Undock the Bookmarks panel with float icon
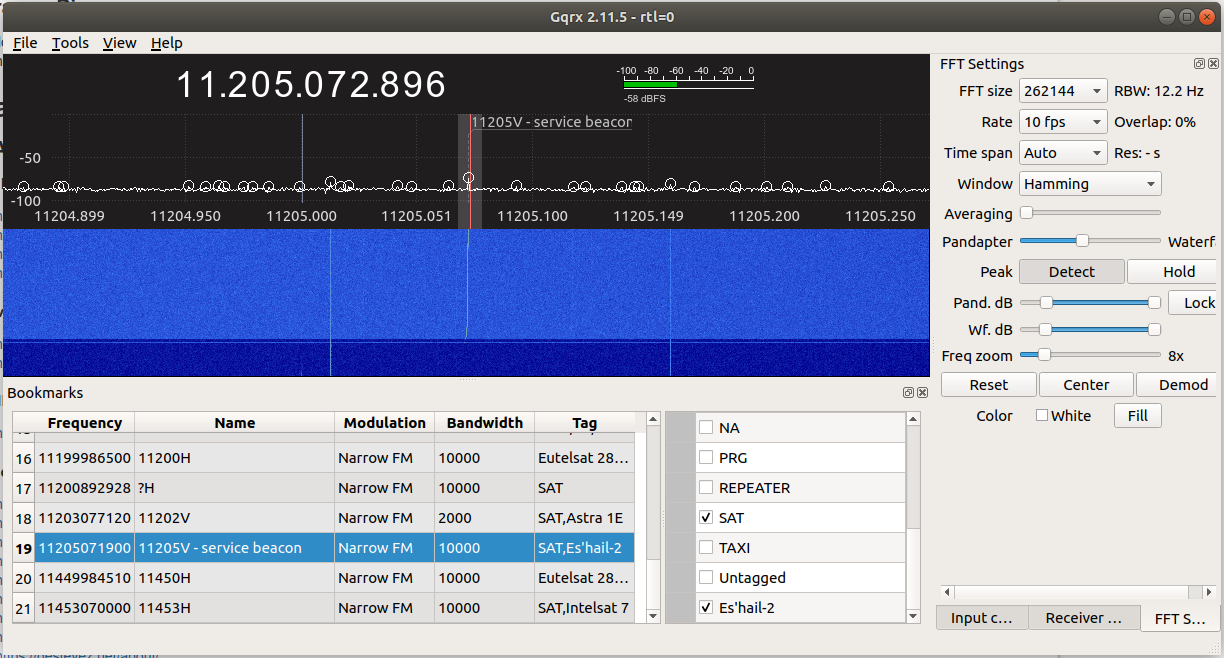Viewport: 1224px width, 658px height. (908, 393)
